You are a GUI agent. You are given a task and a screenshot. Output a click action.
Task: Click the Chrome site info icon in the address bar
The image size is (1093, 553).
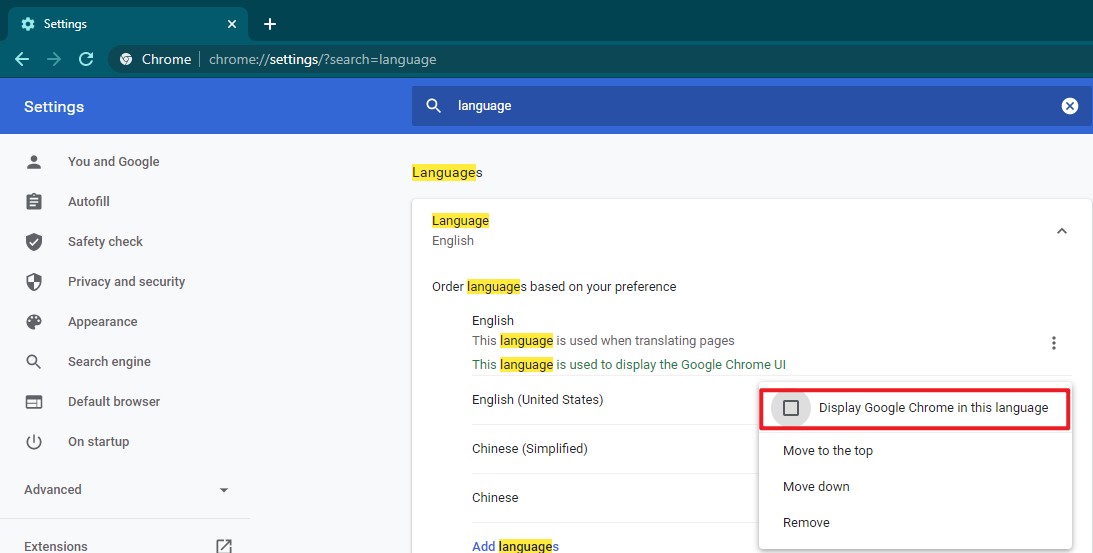tap(126, 59)
